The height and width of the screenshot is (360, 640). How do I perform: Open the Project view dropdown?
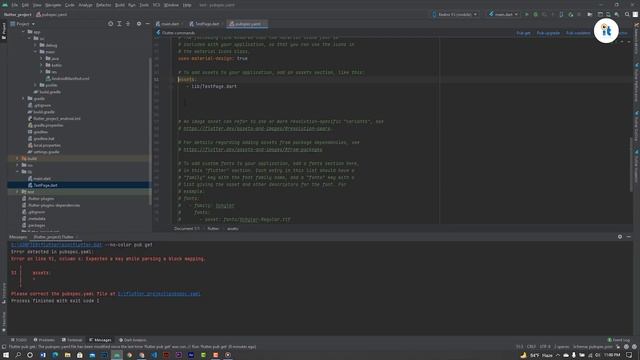(x=23, y=24)
